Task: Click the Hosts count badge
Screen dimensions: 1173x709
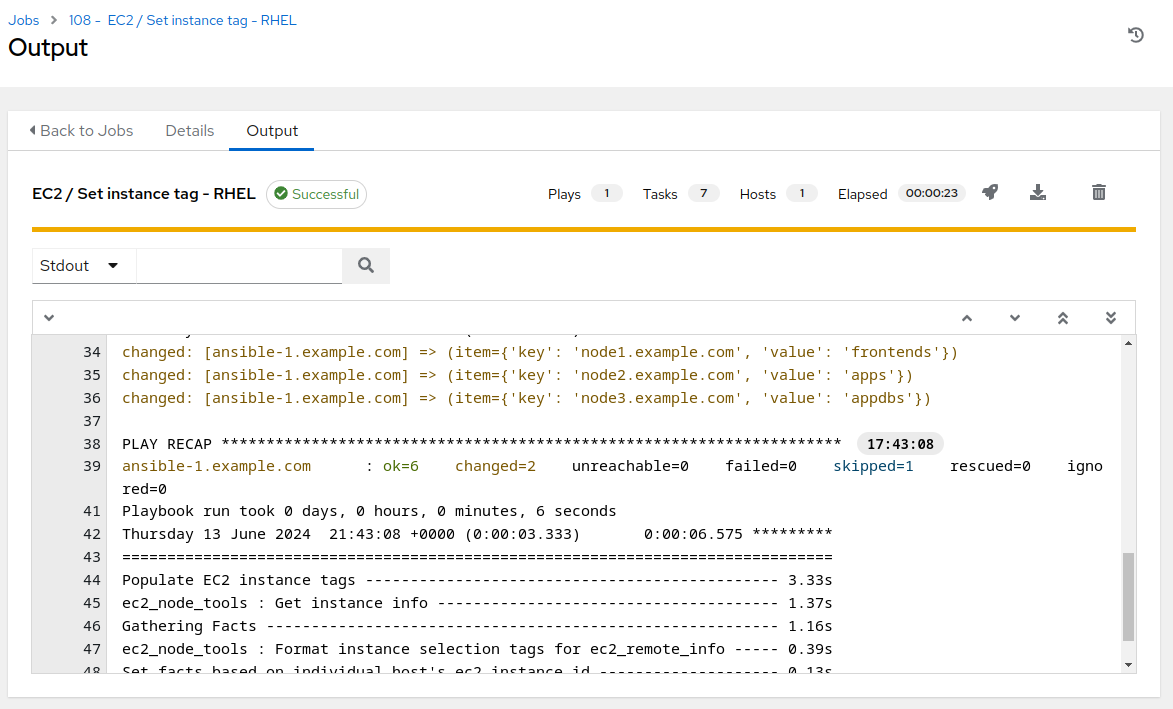Action: coord(802,194)
